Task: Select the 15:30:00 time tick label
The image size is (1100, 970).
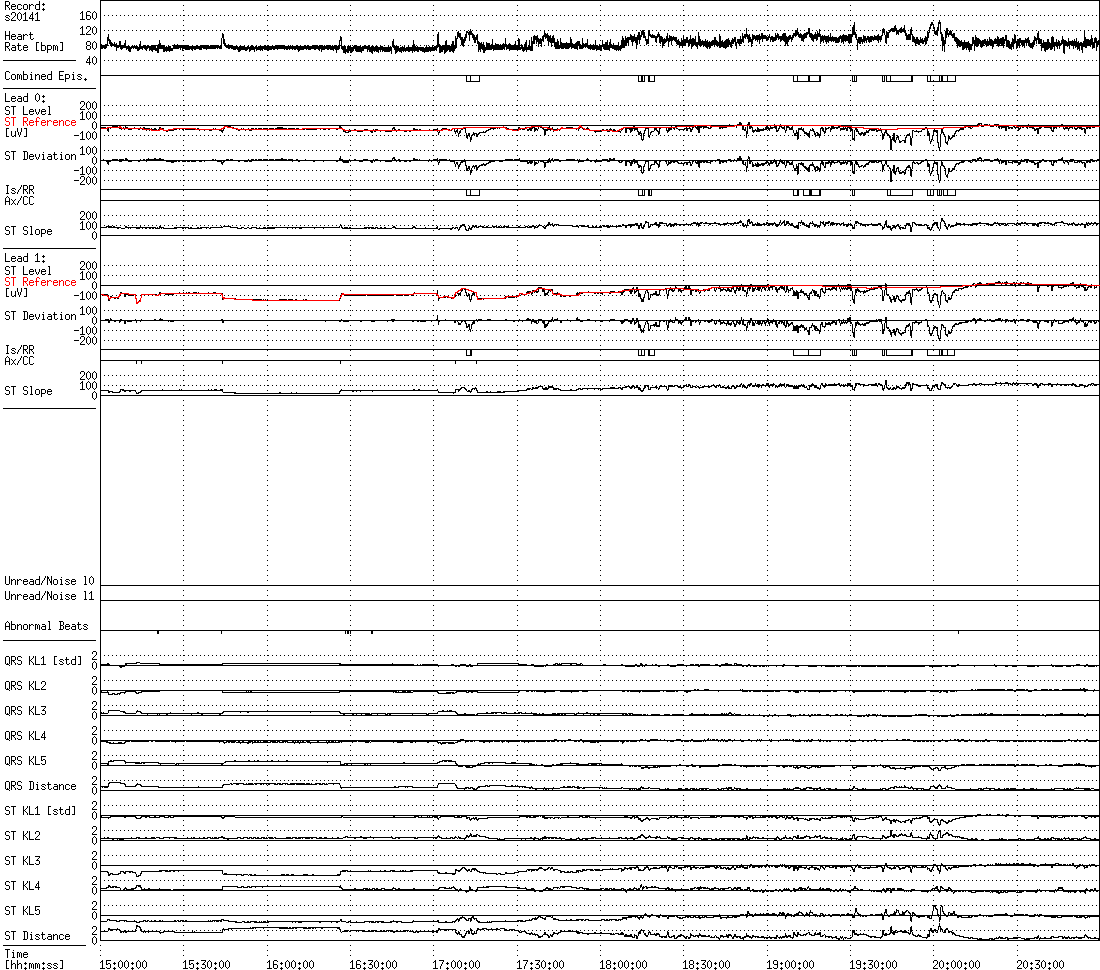Action: coord(206,964)
